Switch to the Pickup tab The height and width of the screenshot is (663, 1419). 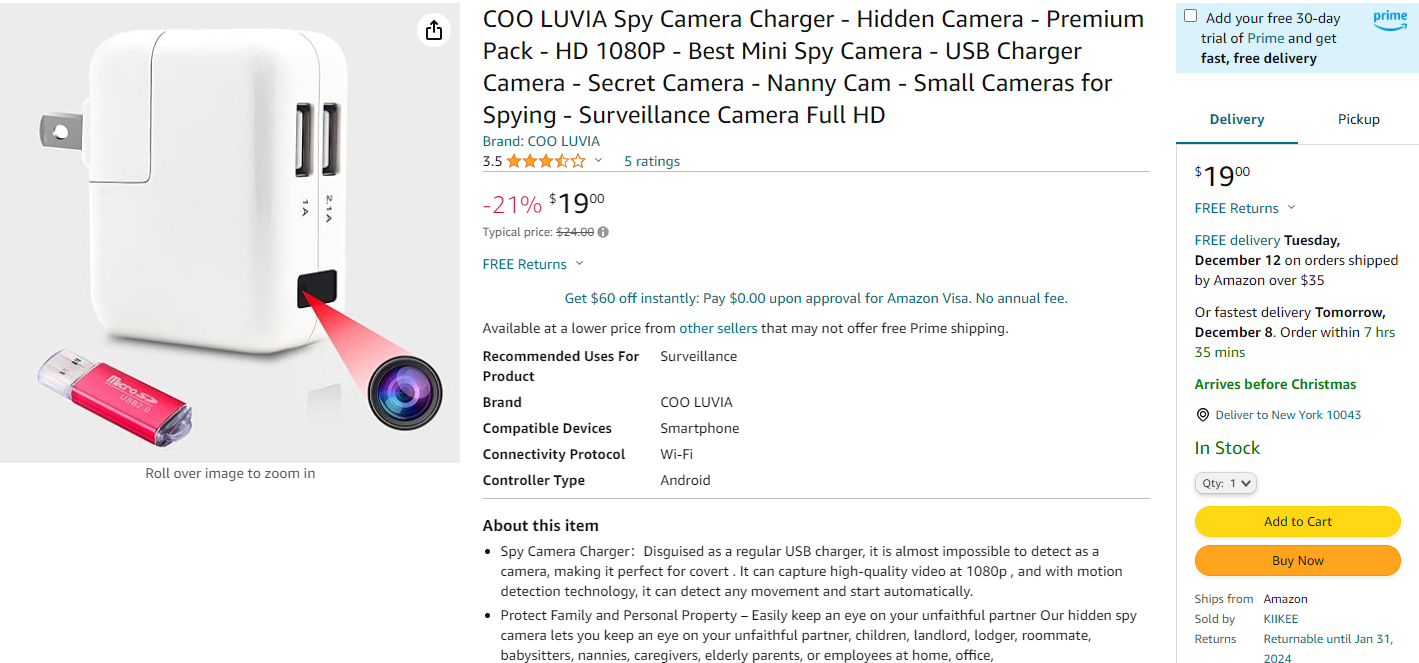(1358, 119)
